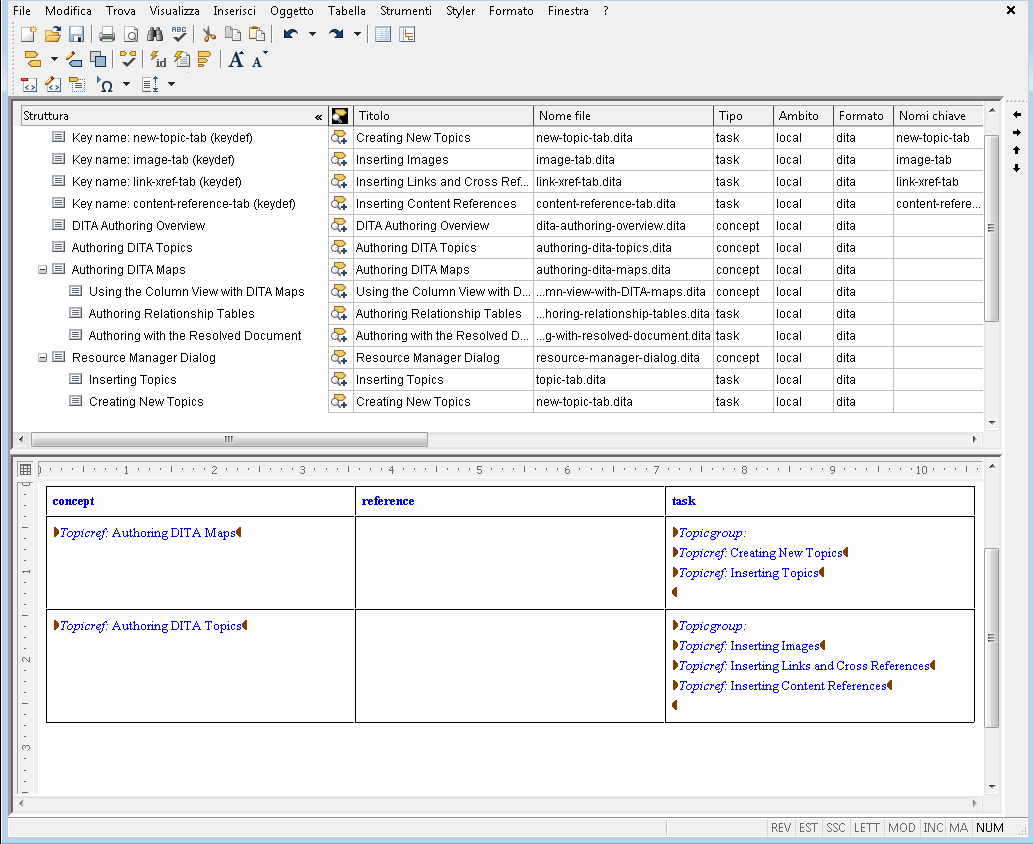1033x844 pixels.
Task: Open the redo history dropdown arrow
Action: point(357,34)
